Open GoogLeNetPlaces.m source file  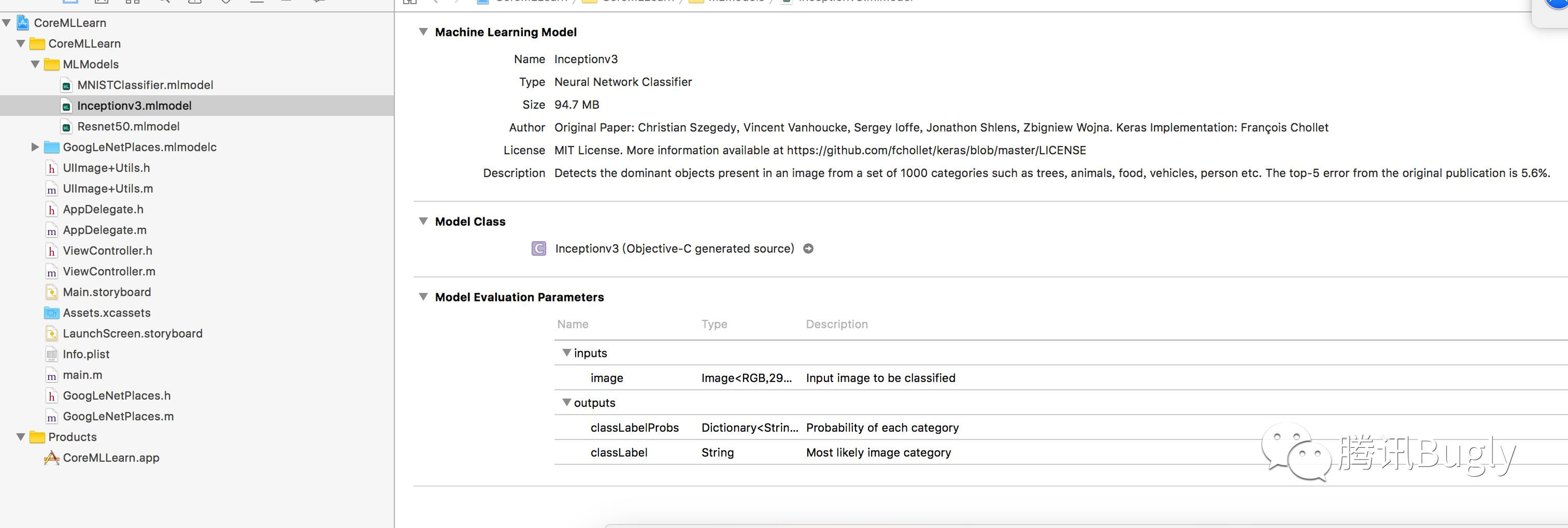click(x=118, y=417)
